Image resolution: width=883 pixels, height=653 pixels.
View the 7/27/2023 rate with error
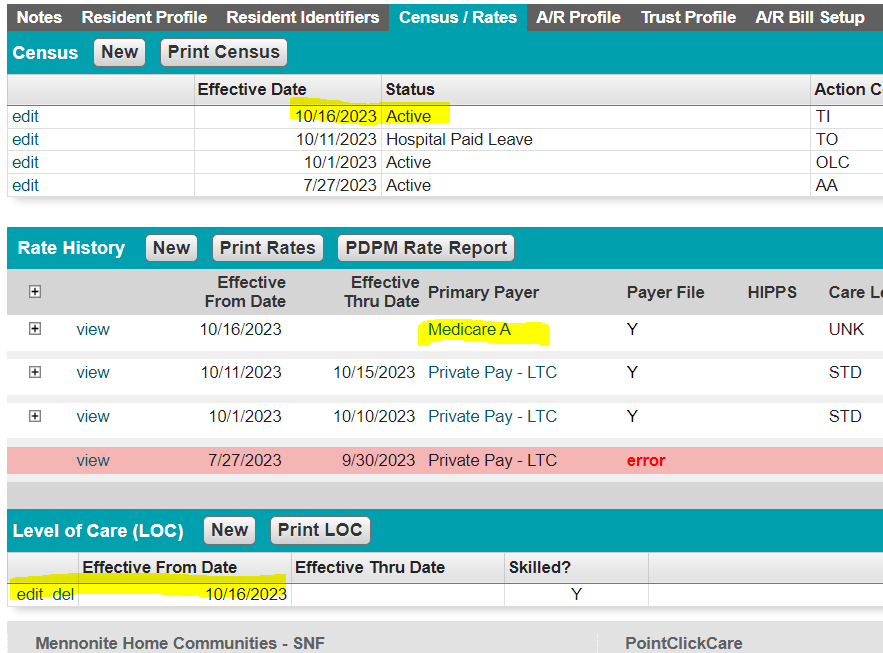click(x=93, y=460)
